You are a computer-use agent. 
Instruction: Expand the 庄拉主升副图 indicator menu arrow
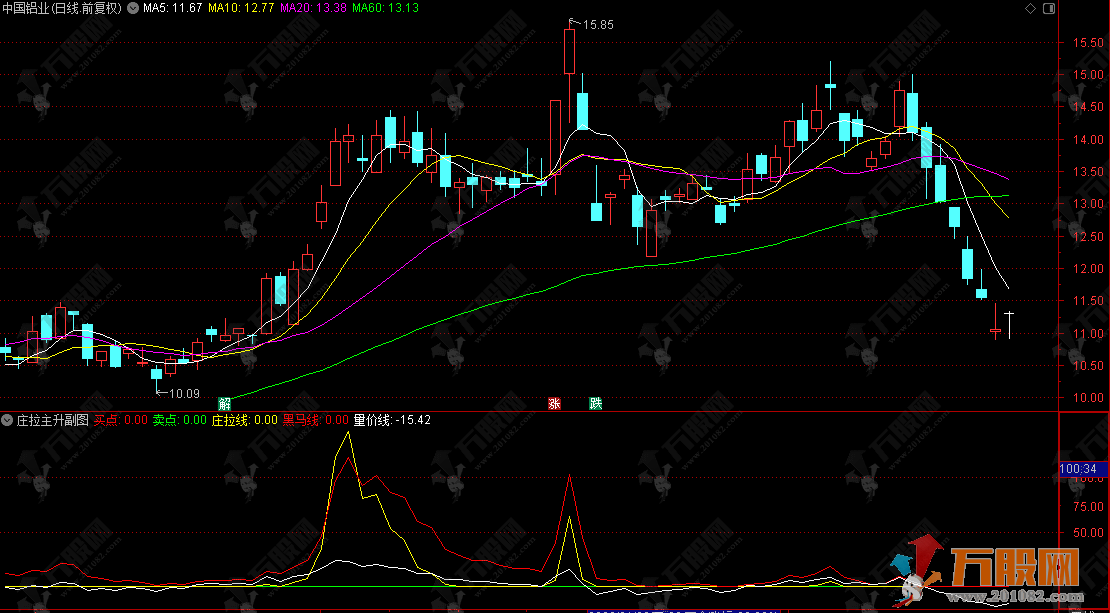click(7, 420)
